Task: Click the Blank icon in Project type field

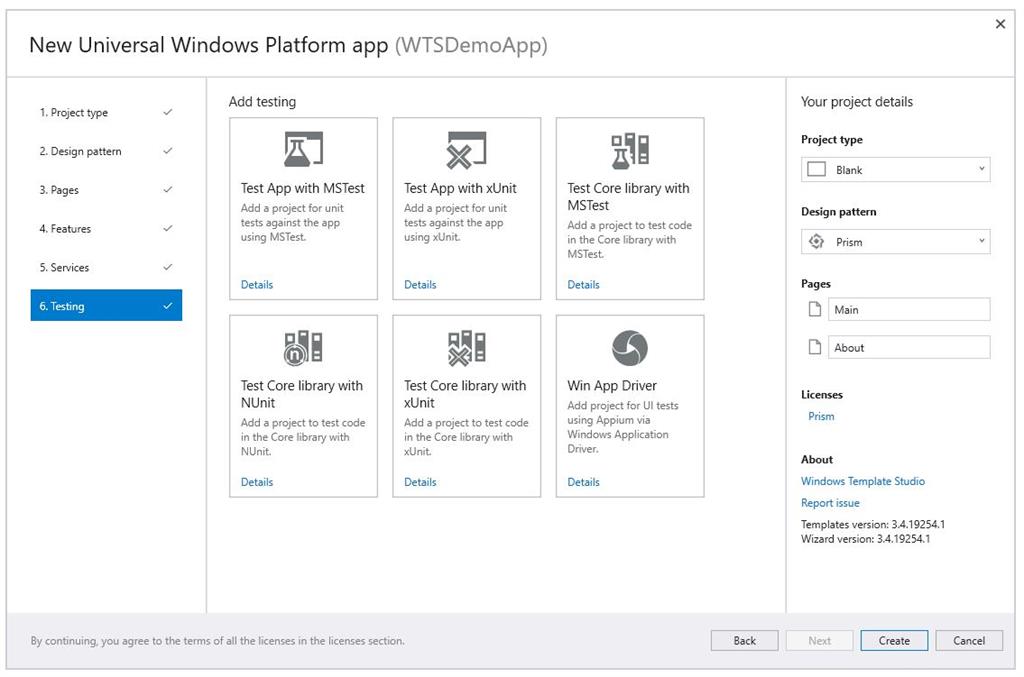Action: (x=815, y=169)
